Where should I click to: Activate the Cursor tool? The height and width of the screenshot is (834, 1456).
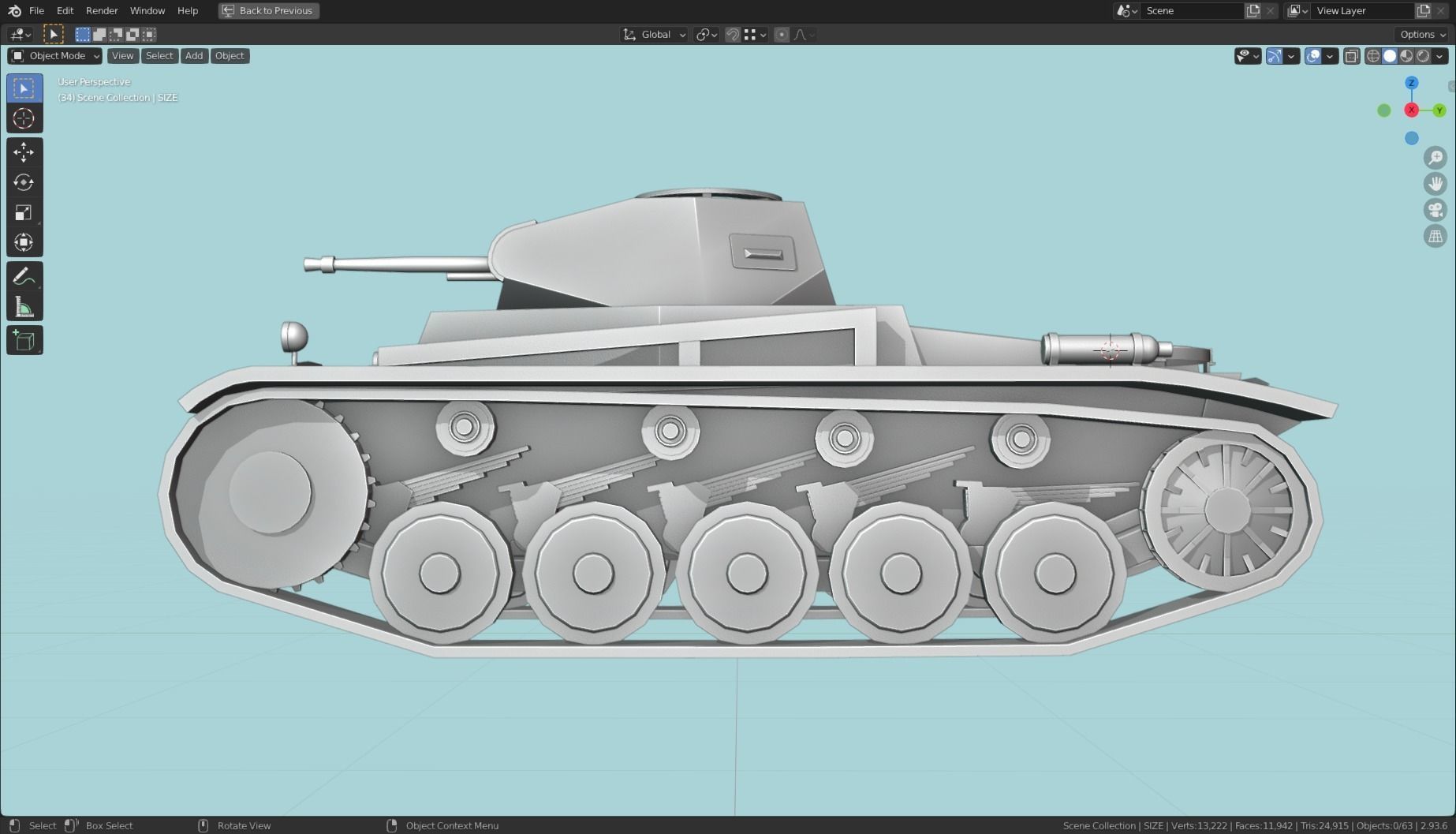(x=24, y=118)
